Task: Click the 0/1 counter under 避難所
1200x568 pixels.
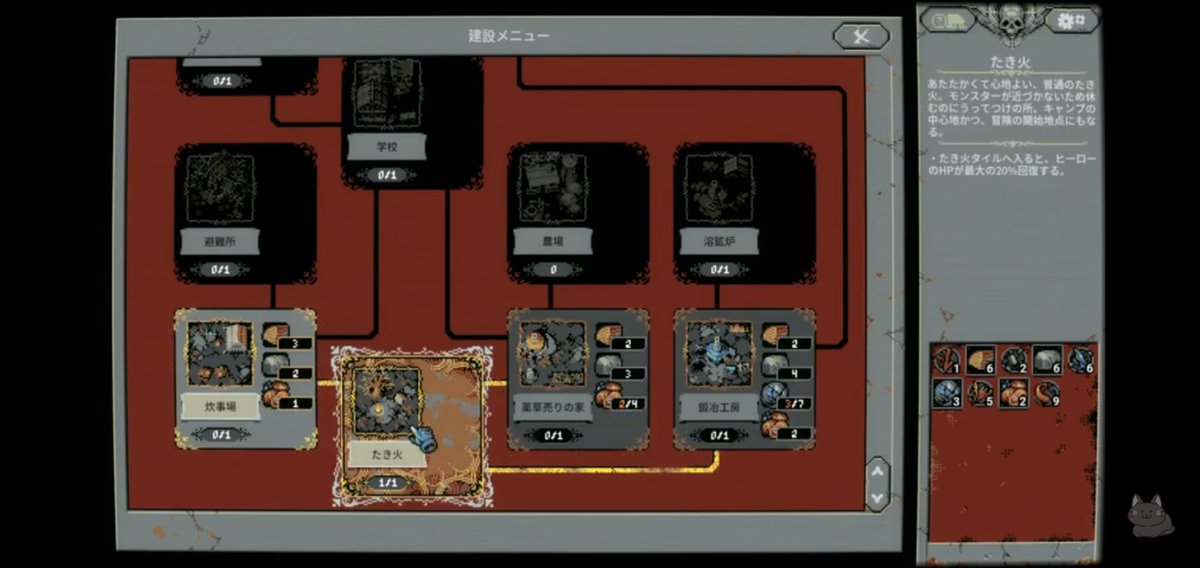Action: (x=221, y=269)
